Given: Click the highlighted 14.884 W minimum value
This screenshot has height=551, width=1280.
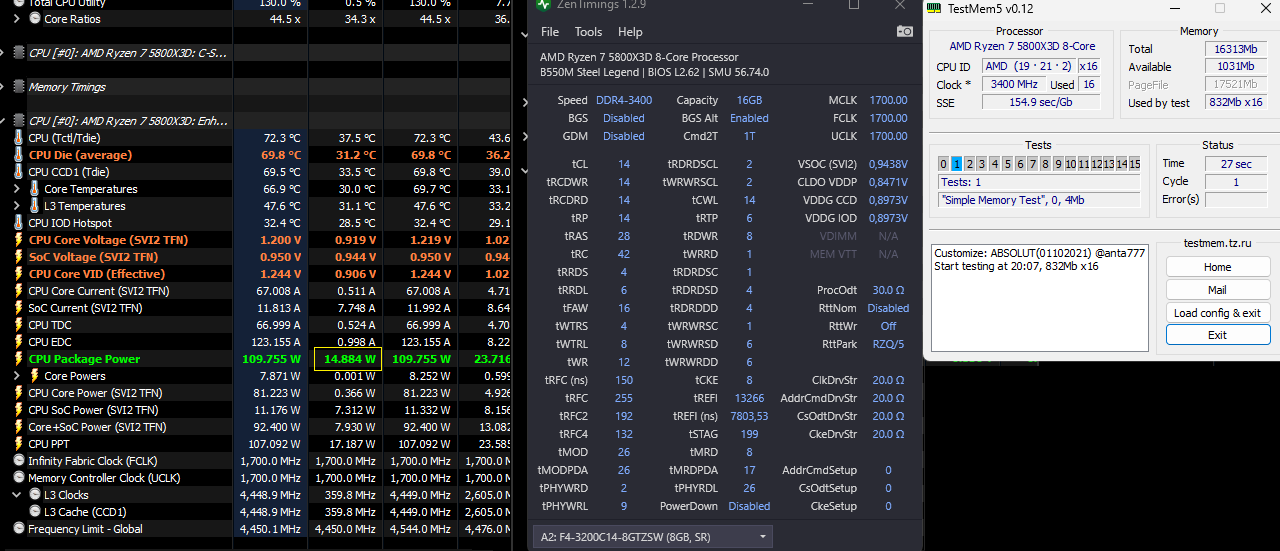Looking at the screenshot, I should (x=347, y=359).
